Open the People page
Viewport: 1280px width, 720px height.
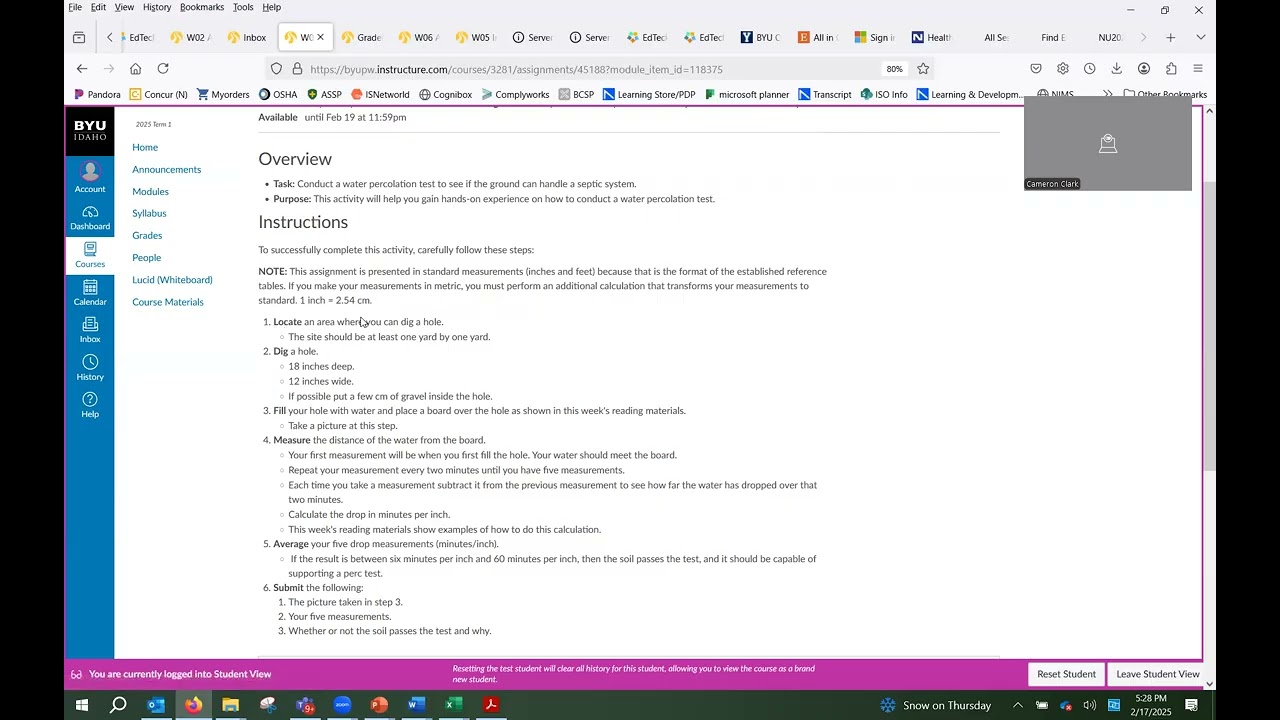point(146,257)
